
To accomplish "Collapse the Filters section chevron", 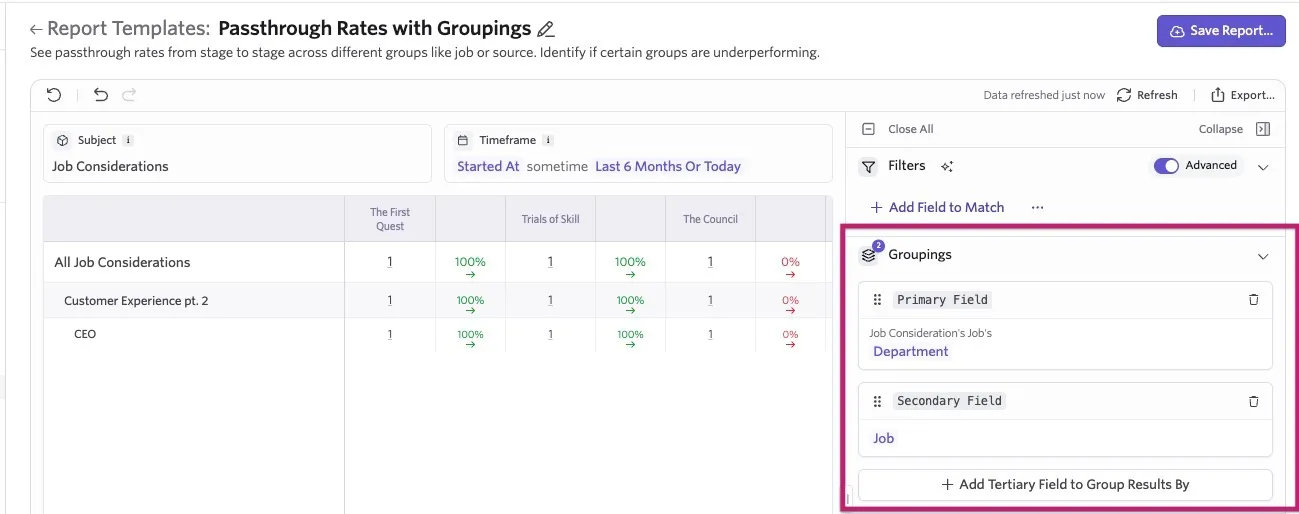I will pos(1262,167).
